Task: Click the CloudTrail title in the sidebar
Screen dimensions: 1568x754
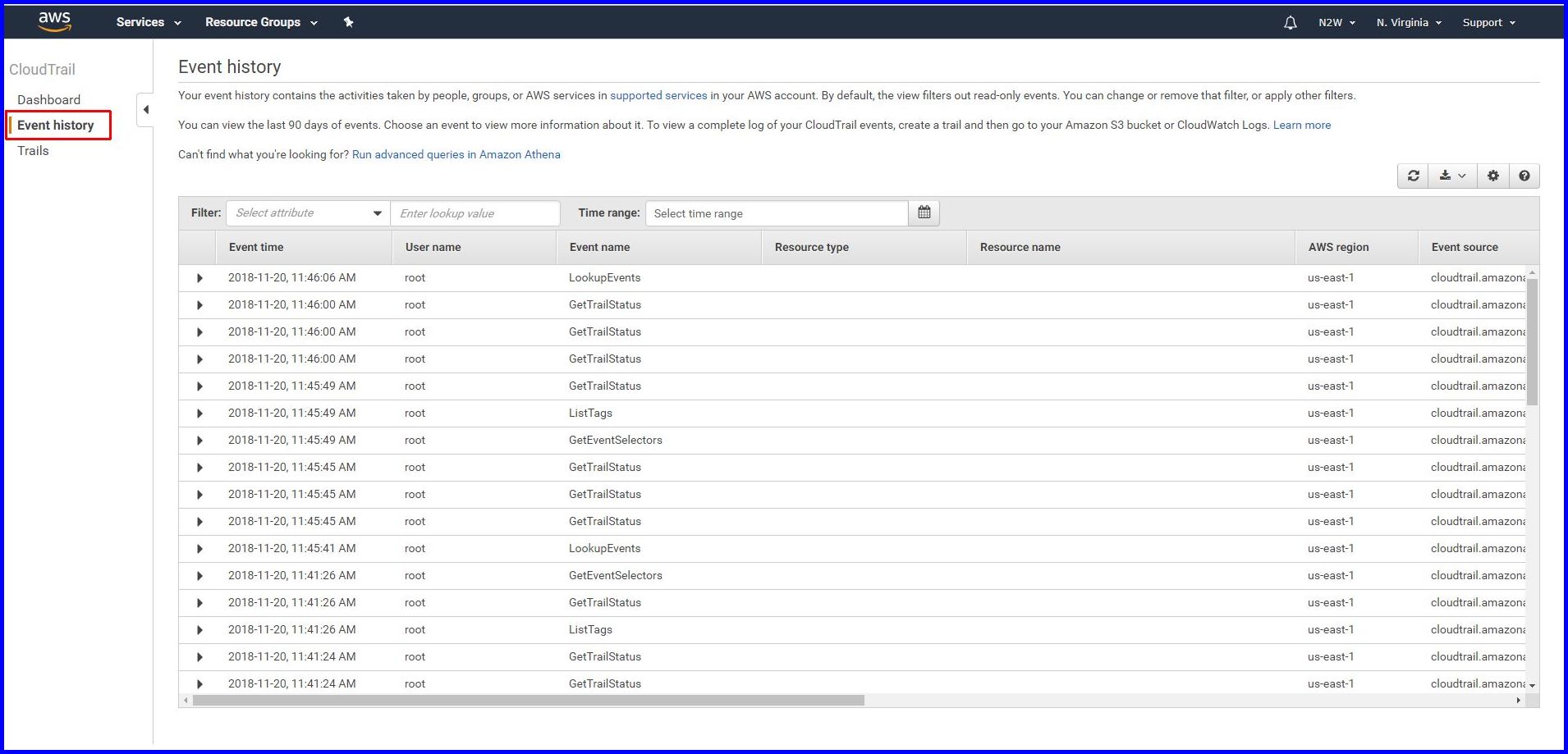Action: (x=42, y=70)
